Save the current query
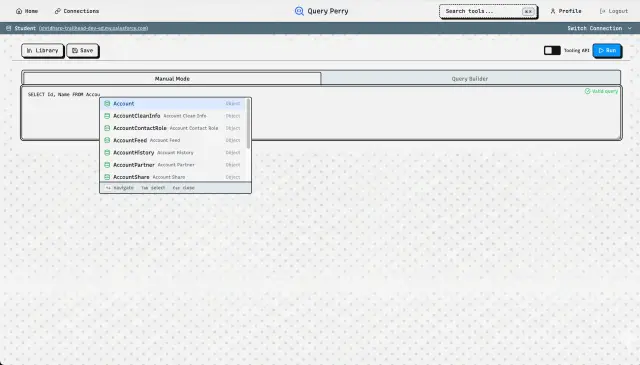 [82, 51]
